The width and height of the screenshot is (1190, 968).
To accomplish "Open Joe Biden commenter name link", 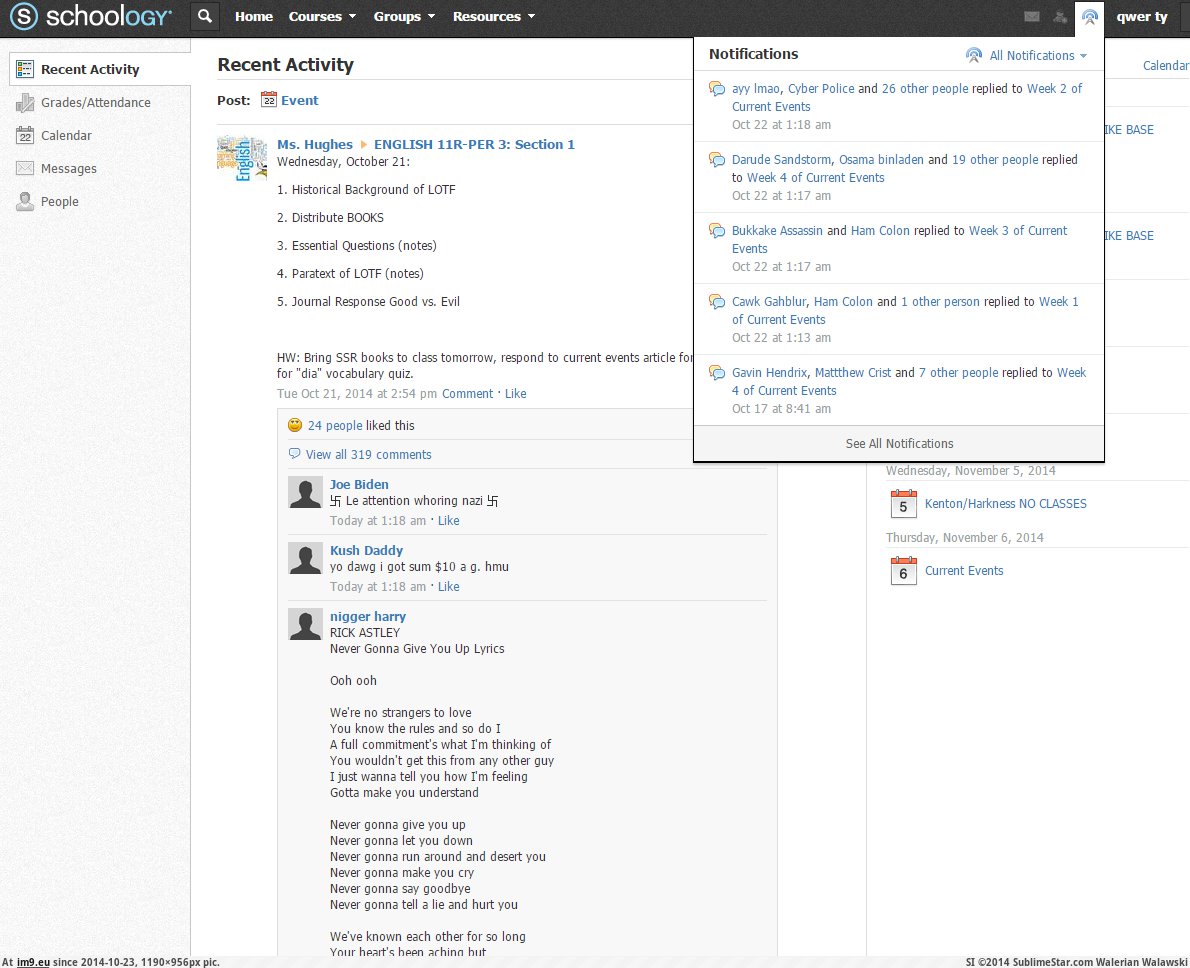I will (359, 484).
